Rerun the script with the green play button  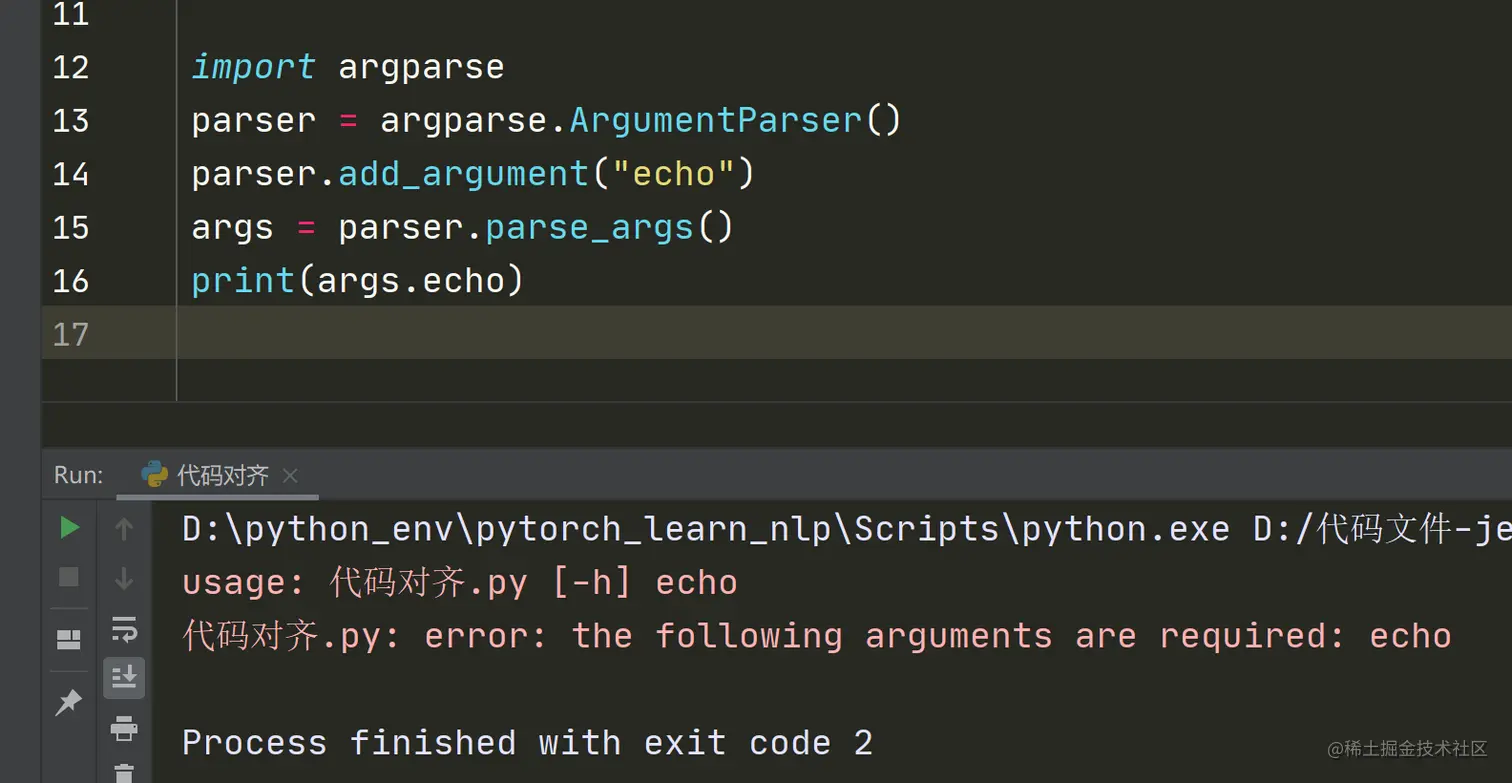click(x=69, y=527)
